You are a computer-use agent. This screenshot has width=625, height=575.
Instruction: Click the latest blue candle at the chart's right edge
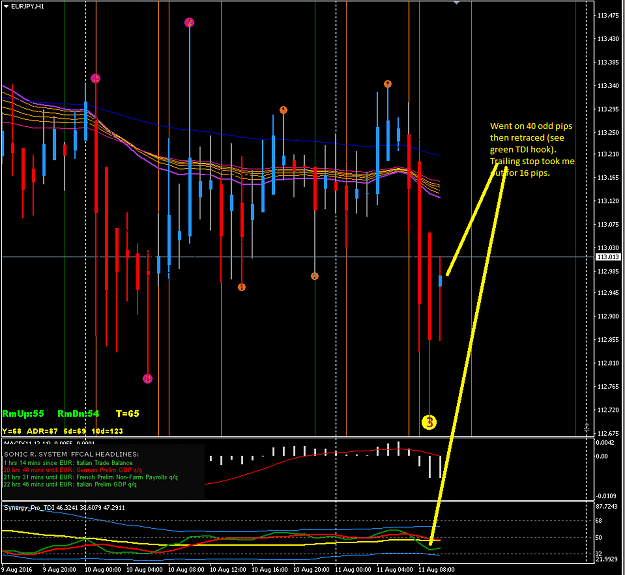click(x=440, y=281)
